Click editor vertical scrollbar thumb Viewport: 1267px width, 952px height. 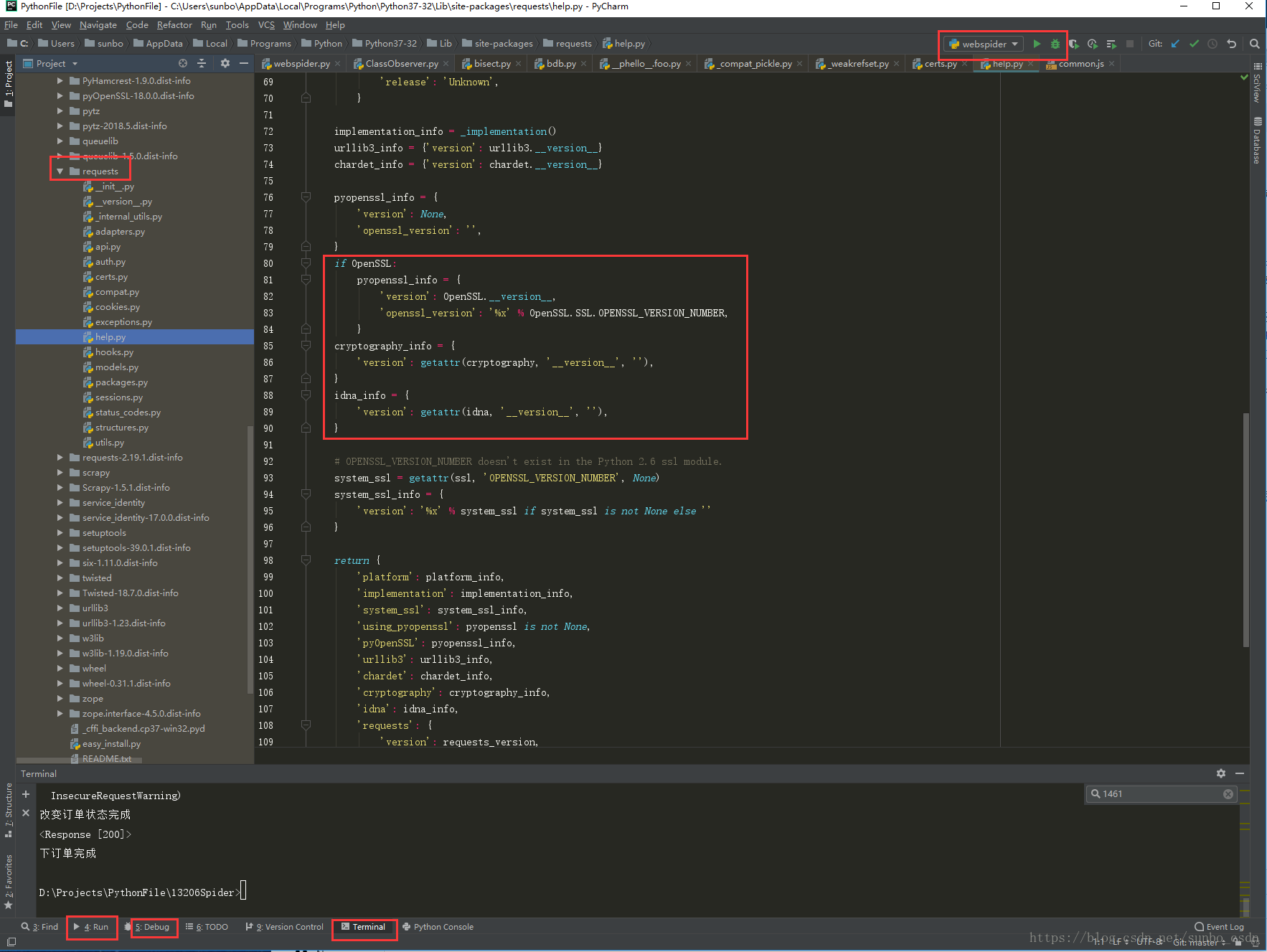pos(1246,531)
